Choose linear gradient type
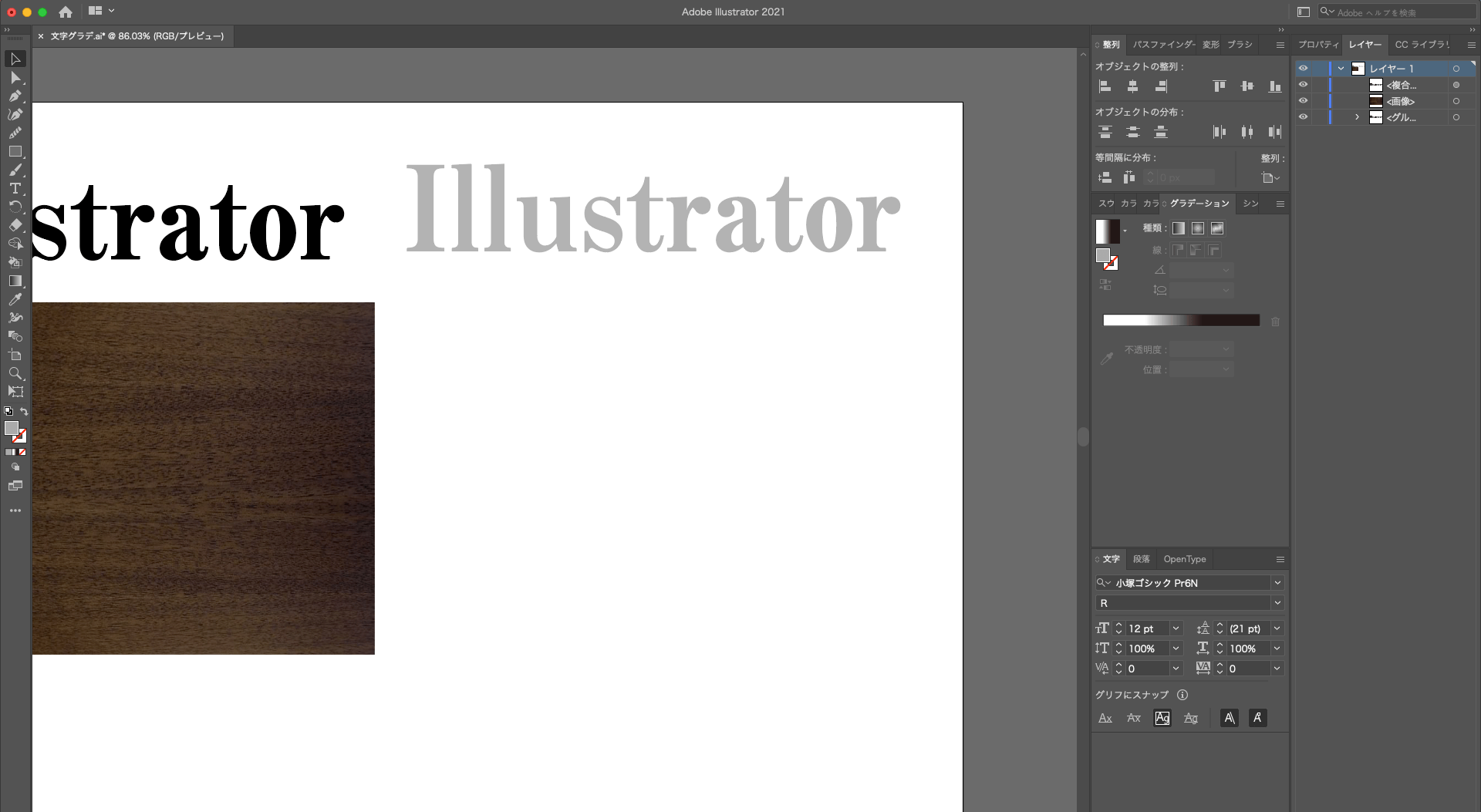 click(1179, 228)
